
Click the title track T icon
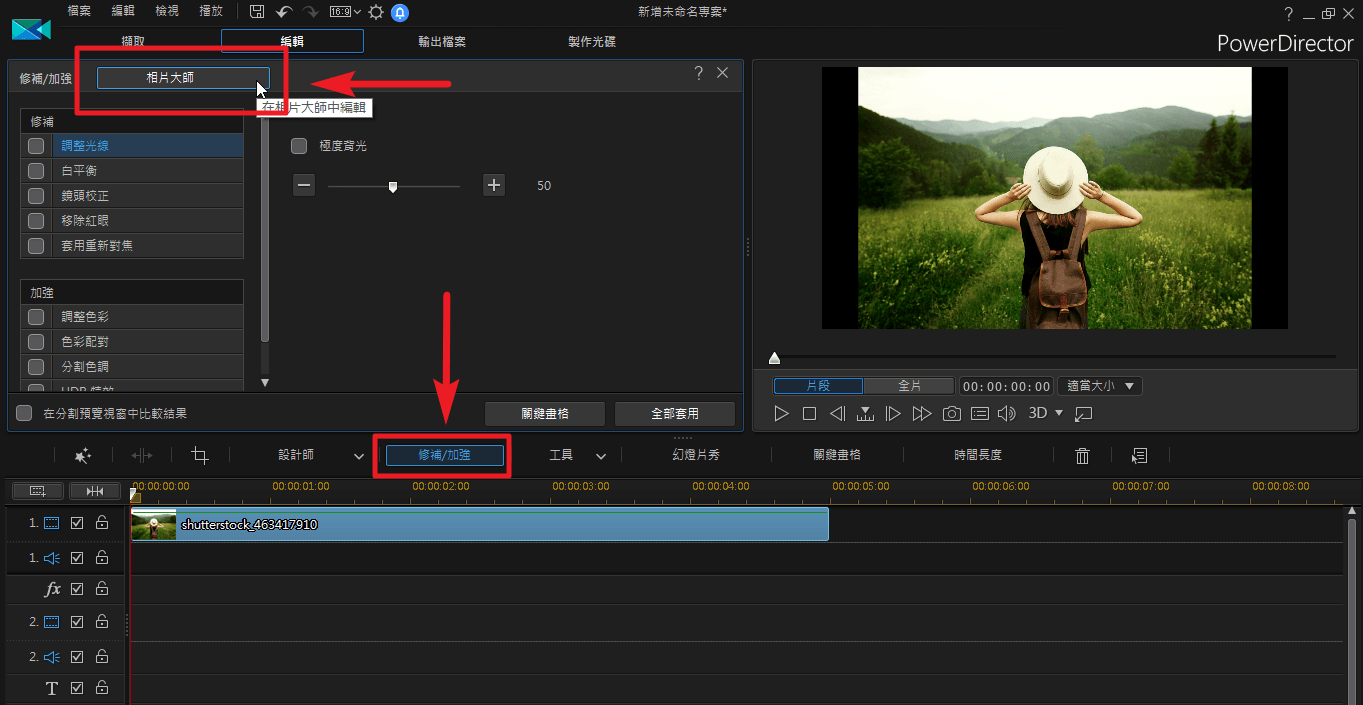(x=52, y=688)
